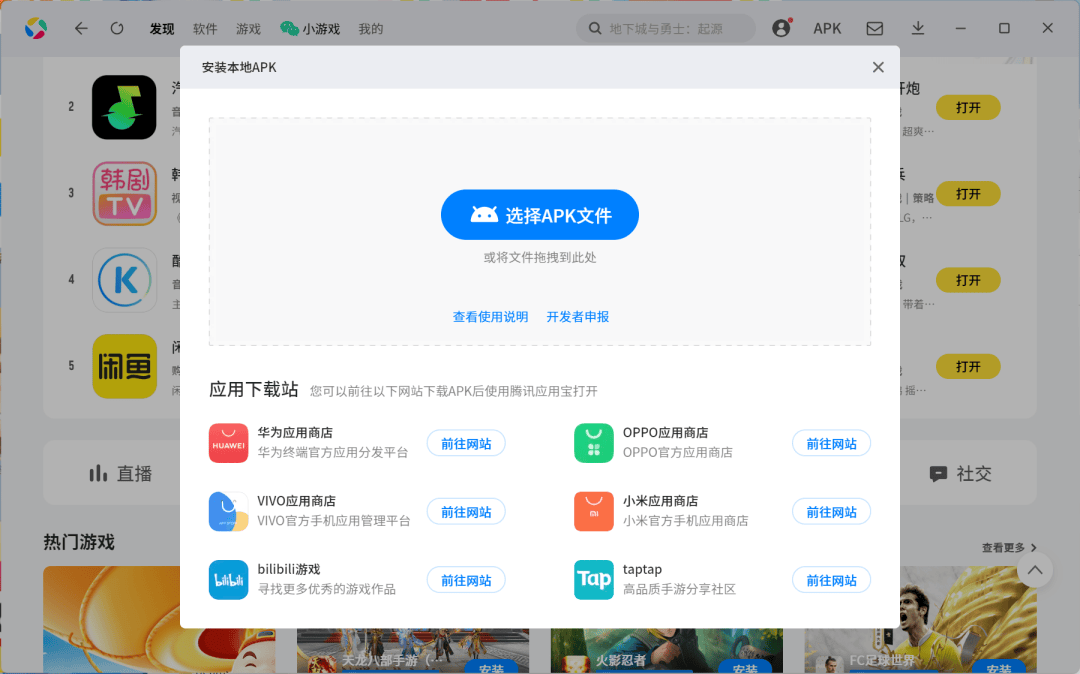Click the 选择APK文件 button
Image resolution: width=1080 pixels, height=674 pixels.
[x=540, y=215]
